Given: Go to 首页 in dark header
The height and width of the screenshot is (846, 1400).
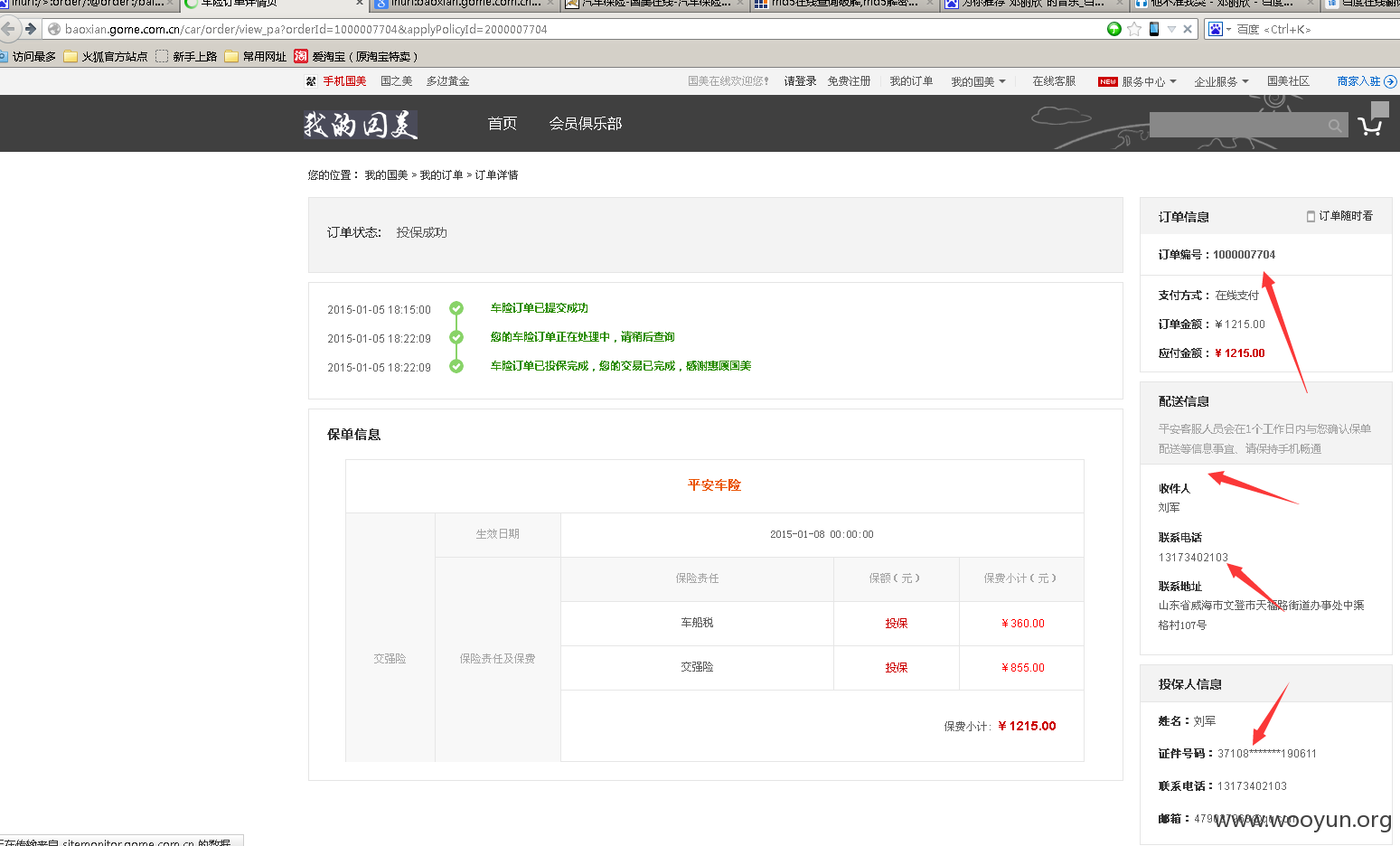Looking at the screenshot, I should 503,124.
